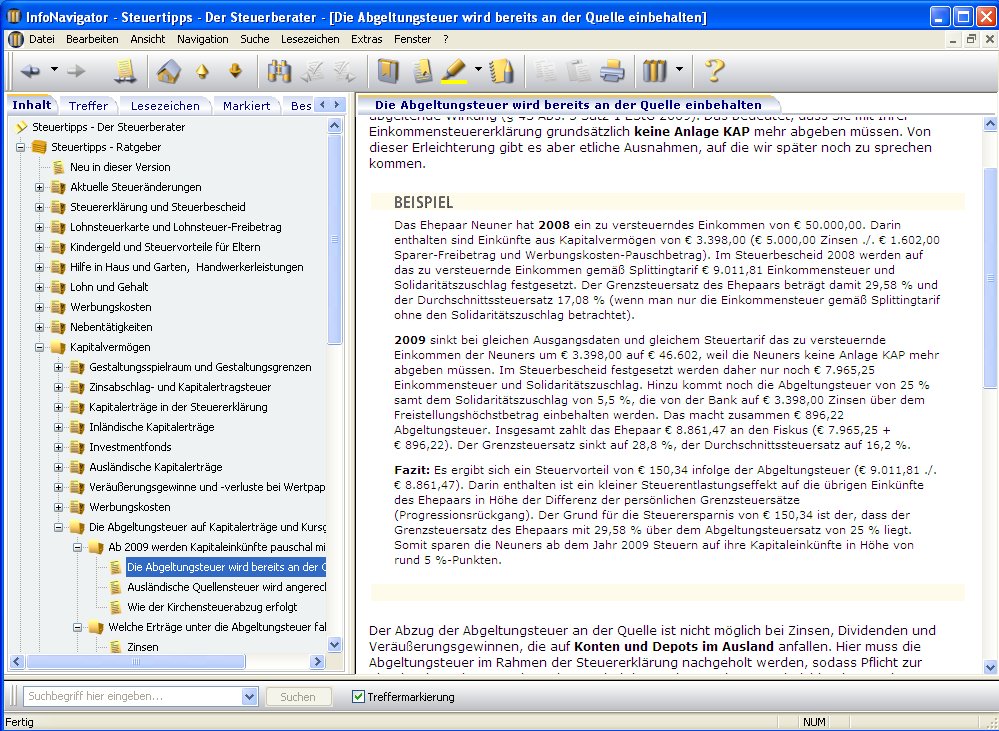Click the 'NUM' status bar indicator
Viewport: 999px width, 731px height.
coord(814,722)
